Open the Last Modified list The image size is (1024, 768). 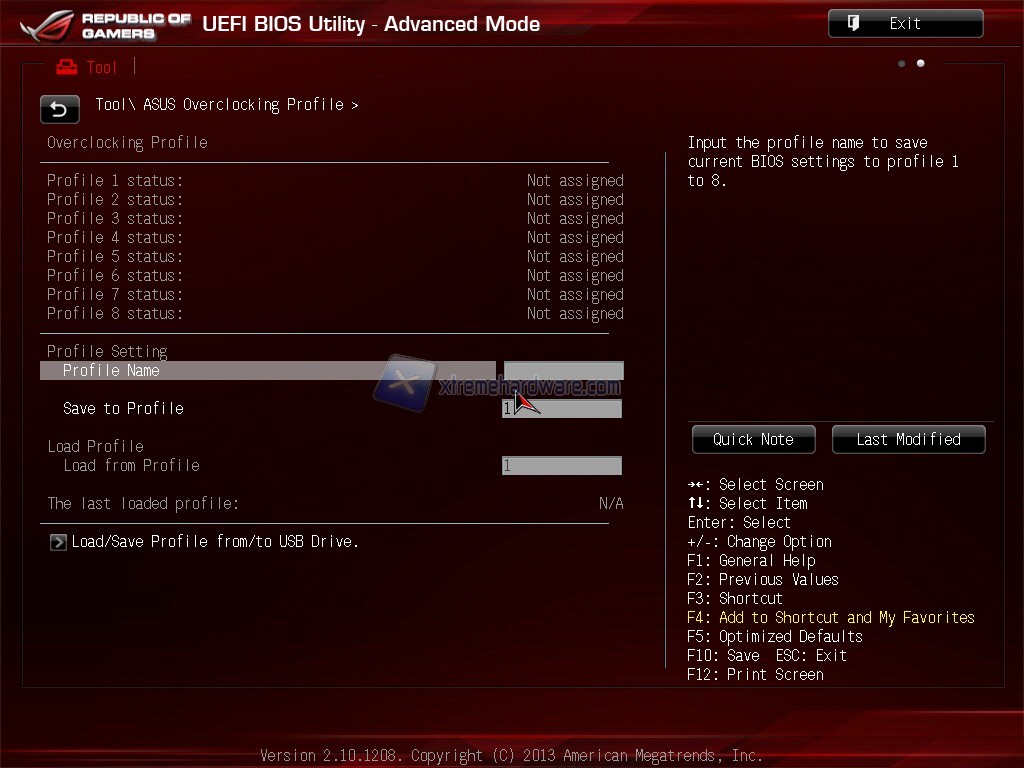click(x=908, y=439)
